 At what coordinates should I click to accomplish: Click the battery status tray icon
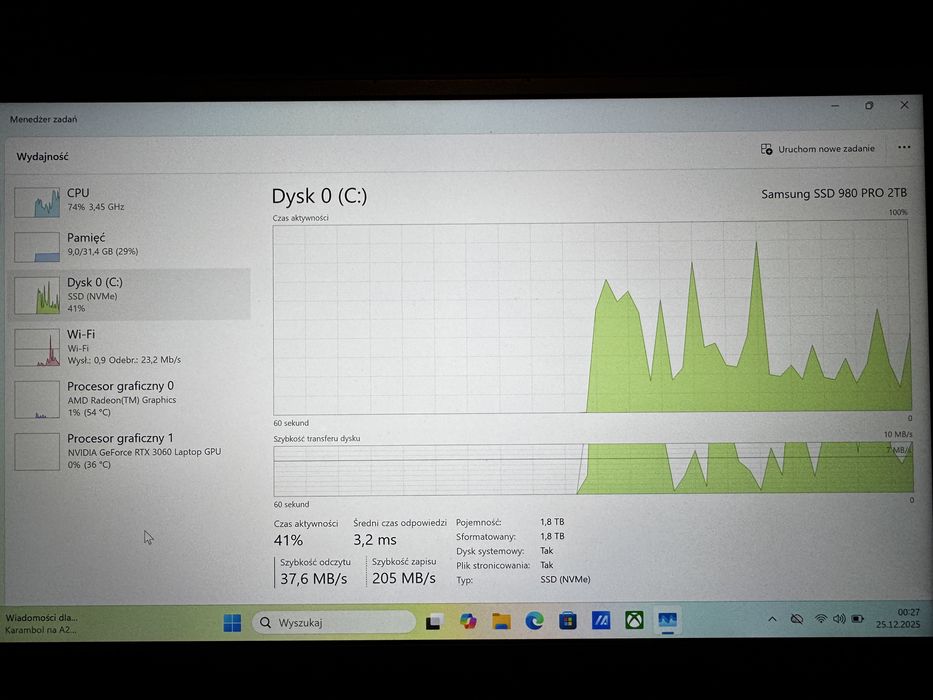[857, 619]
